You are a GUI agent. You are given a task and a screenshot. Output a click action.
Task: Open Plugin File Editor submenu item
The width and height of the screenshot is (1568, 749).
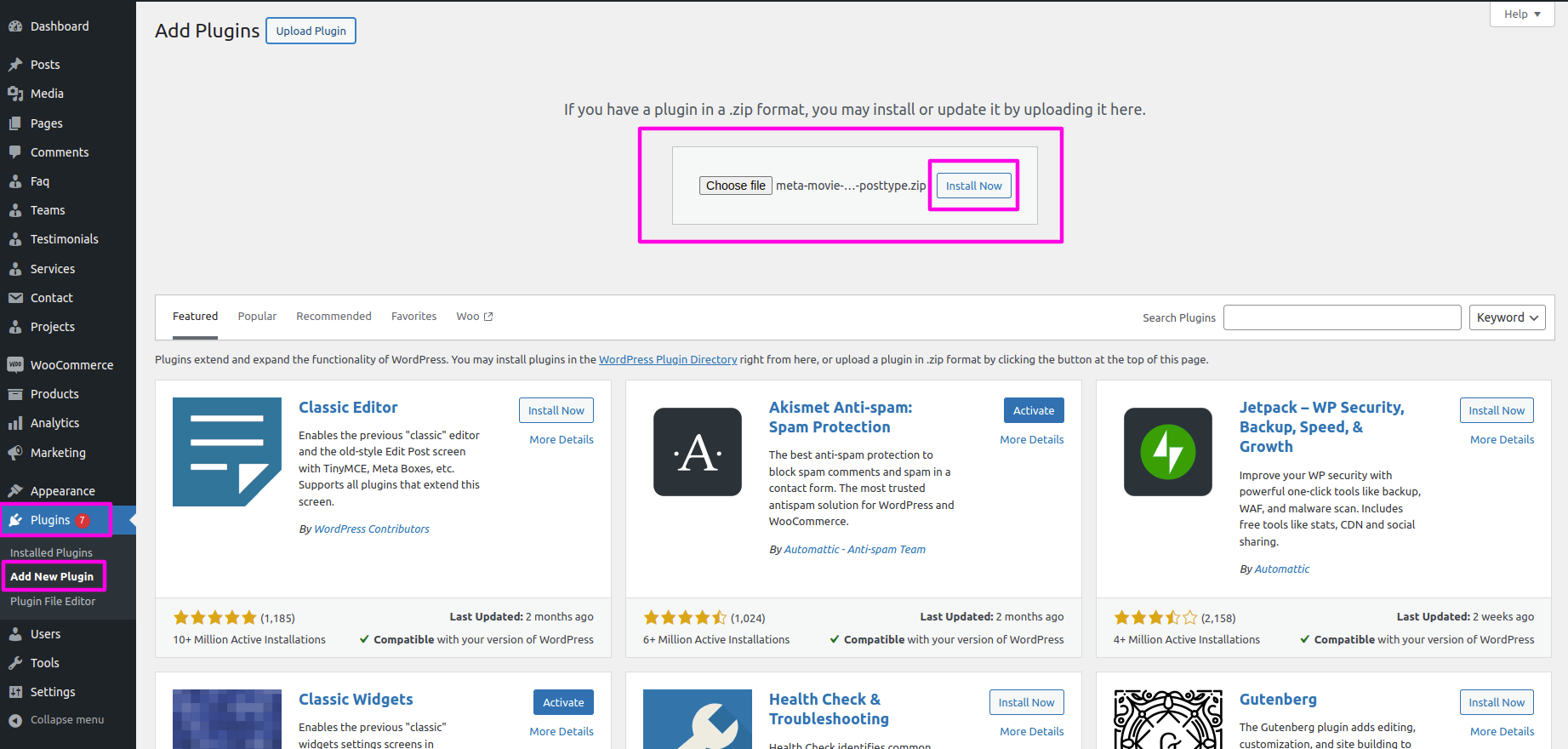pyautogui.click(x=53, y=601)
